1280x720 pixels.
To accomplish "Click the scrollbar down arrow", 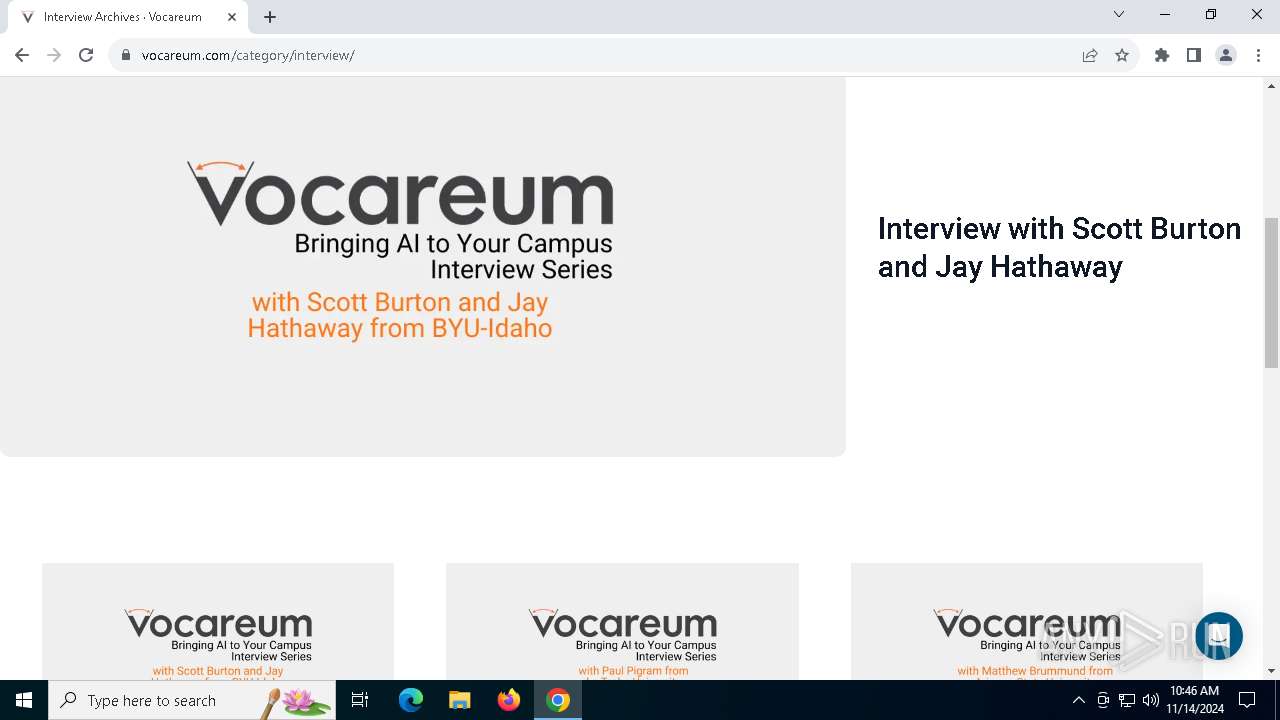I will [x=1272, y=671].
